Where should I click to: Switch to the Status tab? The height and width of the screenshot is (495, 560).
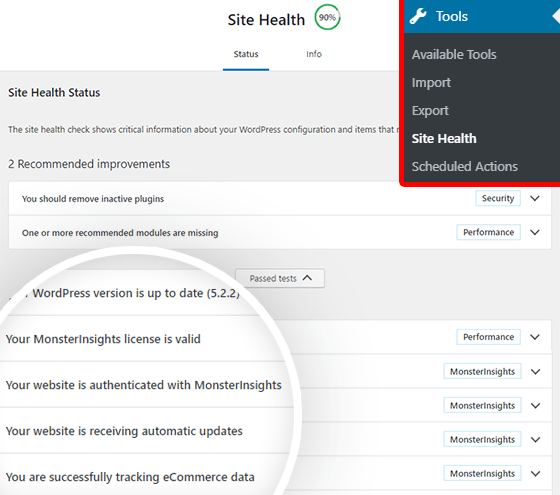(246, 54)
